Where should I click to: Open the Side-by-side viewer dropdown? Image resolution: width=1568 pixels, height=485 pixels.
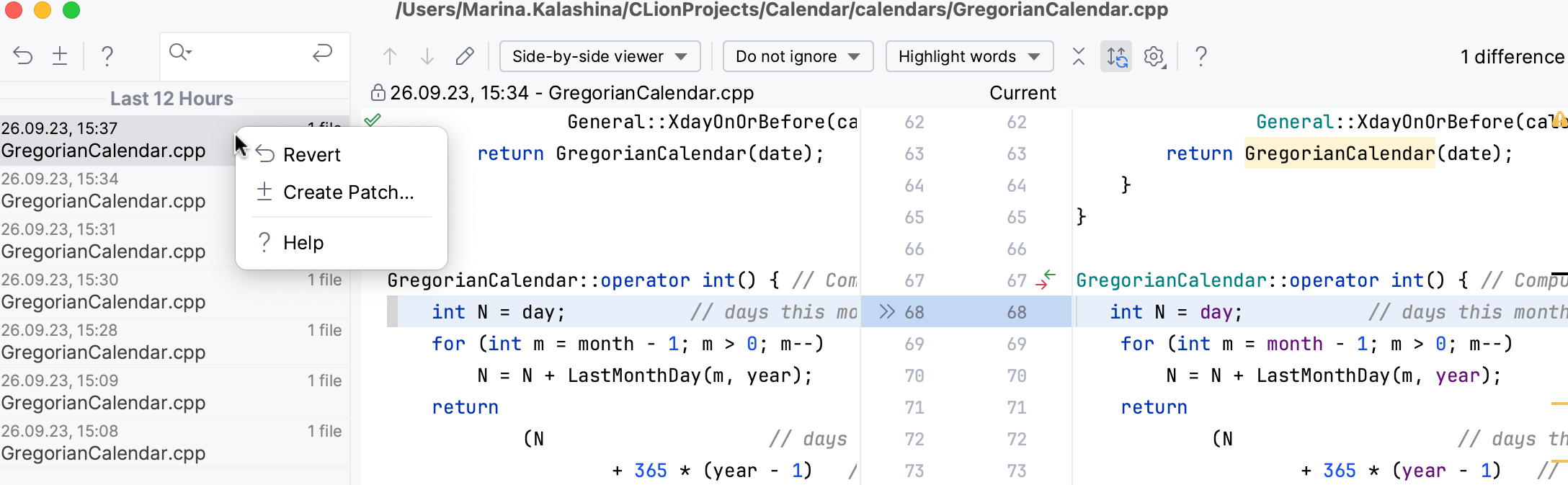point(600,56)
